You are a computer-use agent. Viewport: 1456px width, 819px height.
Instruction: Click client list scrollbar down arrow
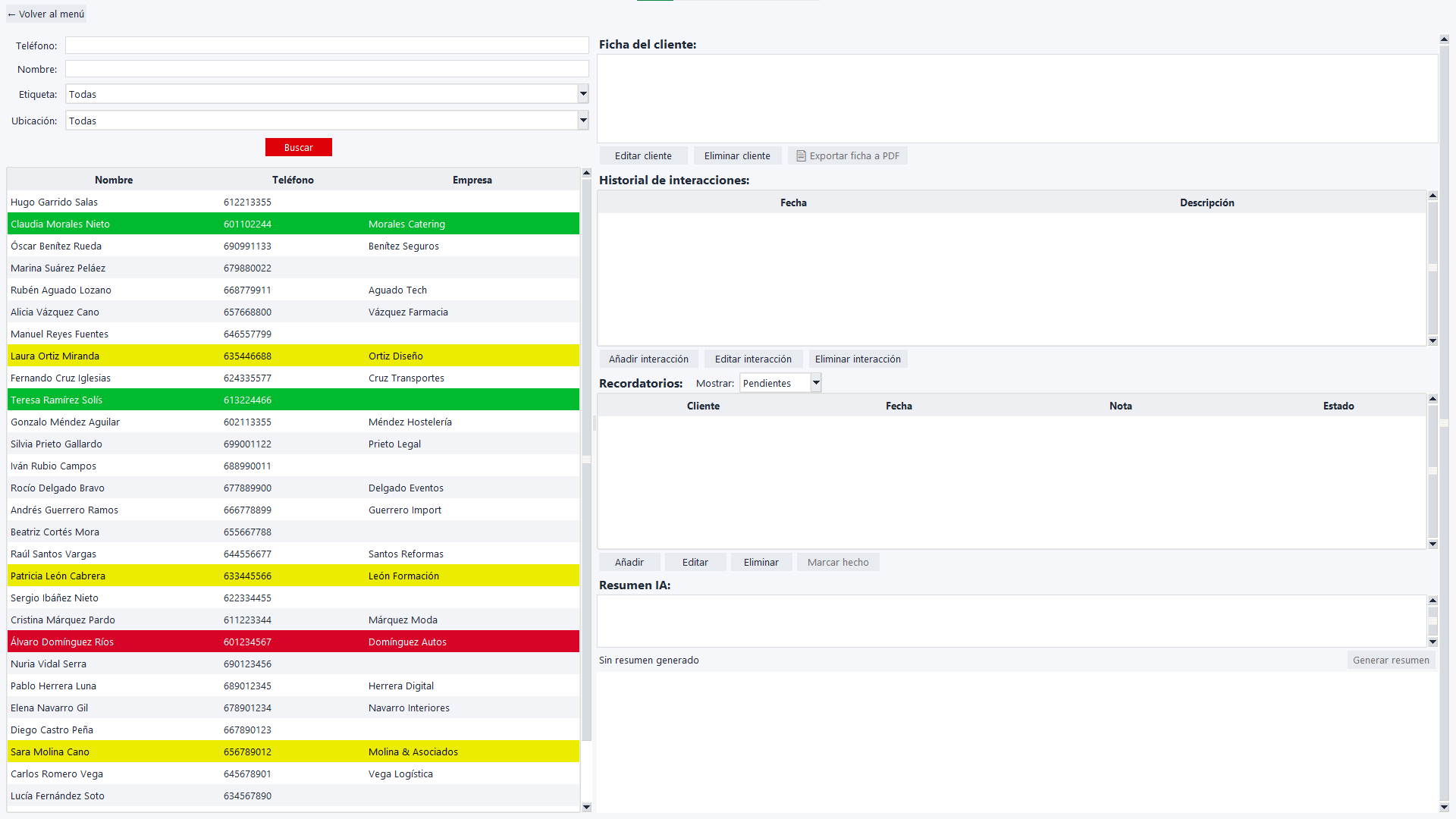pyautogui.click(x=586, y=807)
